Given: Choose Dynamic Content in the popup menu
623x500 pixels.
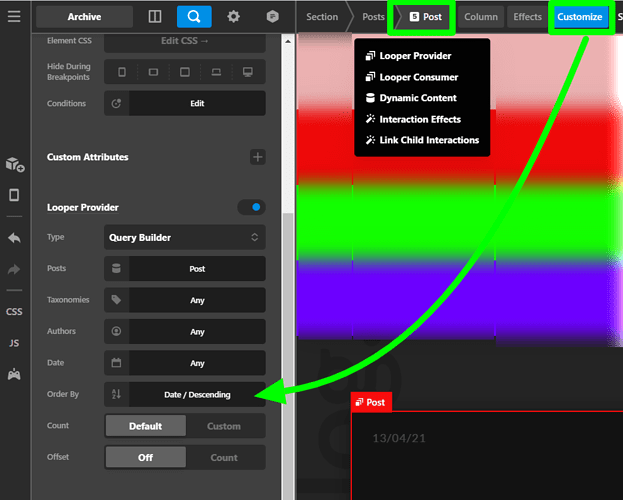Looking at the screenshot, I should pos(411,98).
